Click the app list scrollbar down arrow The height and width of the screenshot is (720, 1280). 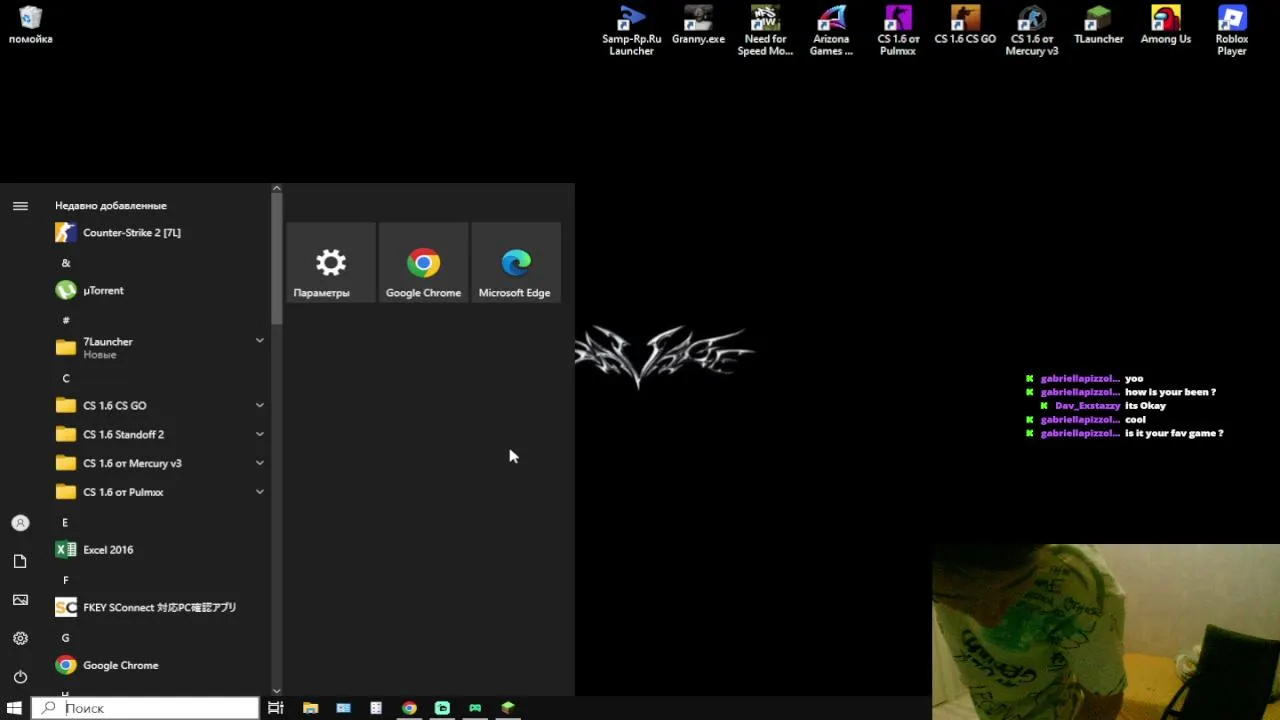click(277, 690)
